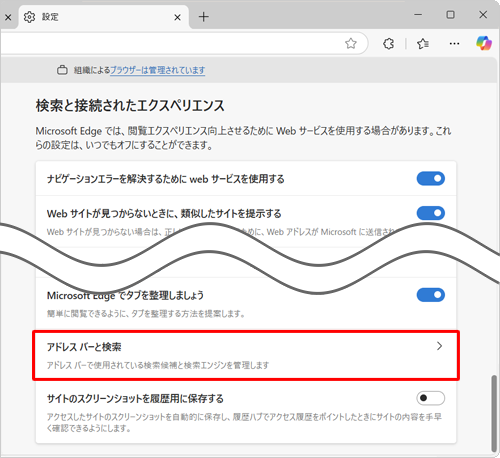Open アドレス バーと検索 settings row

tap(246, 355)
